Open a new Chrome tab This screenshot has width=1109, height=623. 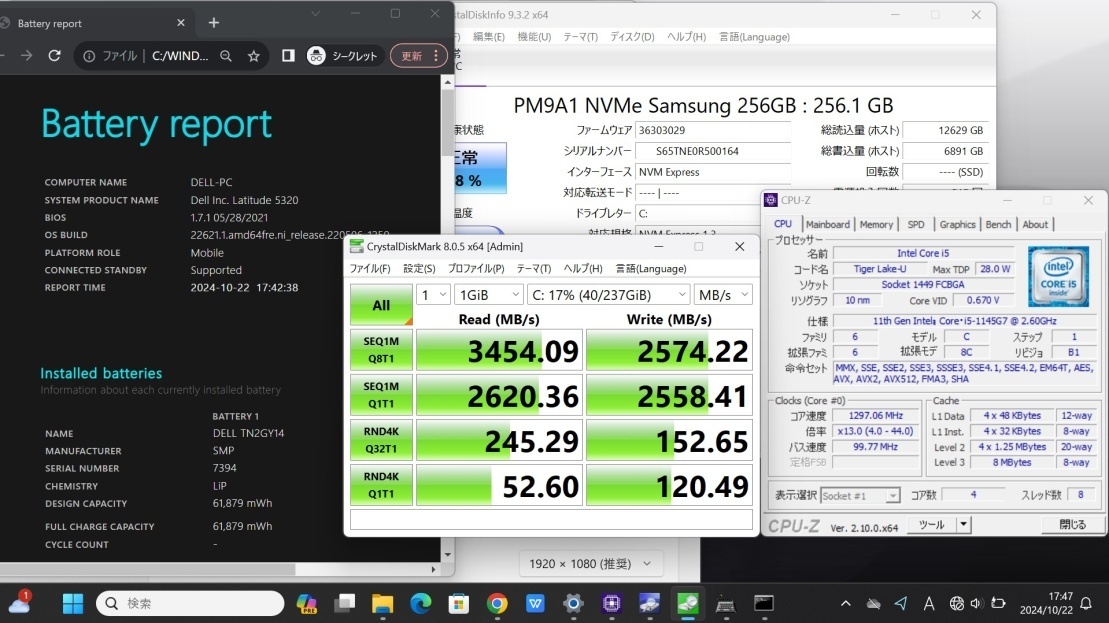point(214,22)
